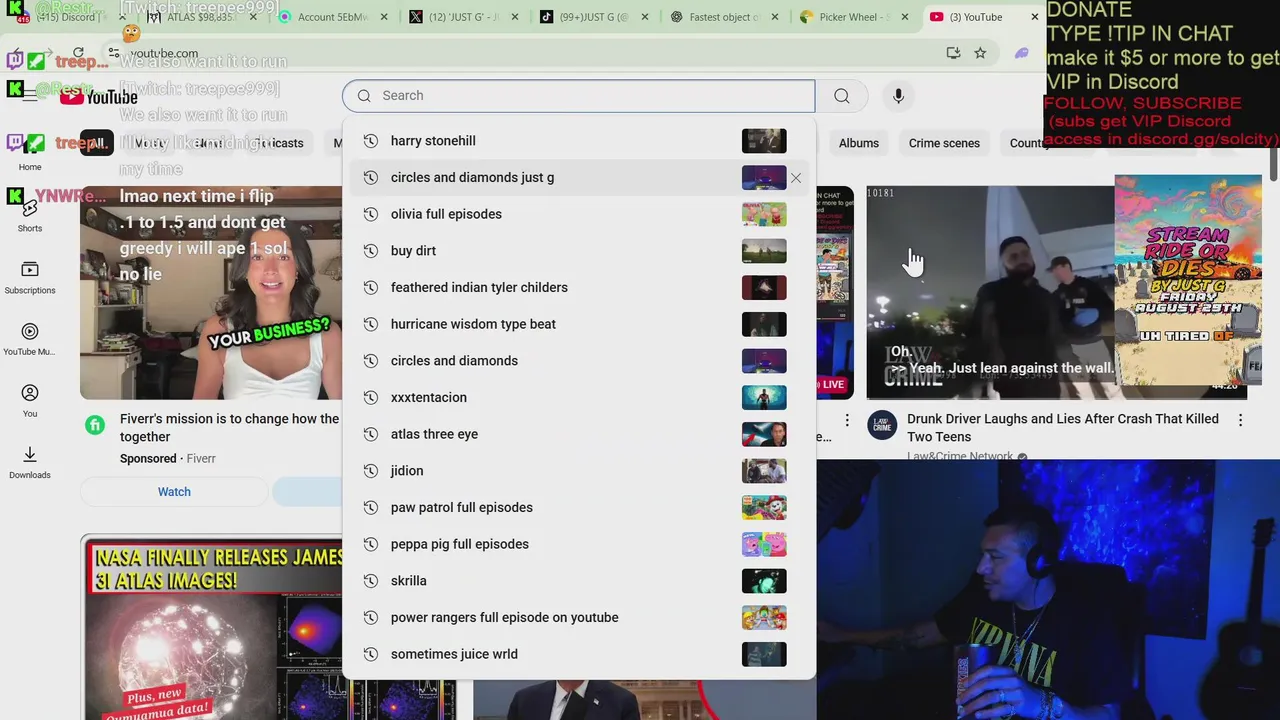Open Law&Crime channel avatar

click(x=882, y=425)
